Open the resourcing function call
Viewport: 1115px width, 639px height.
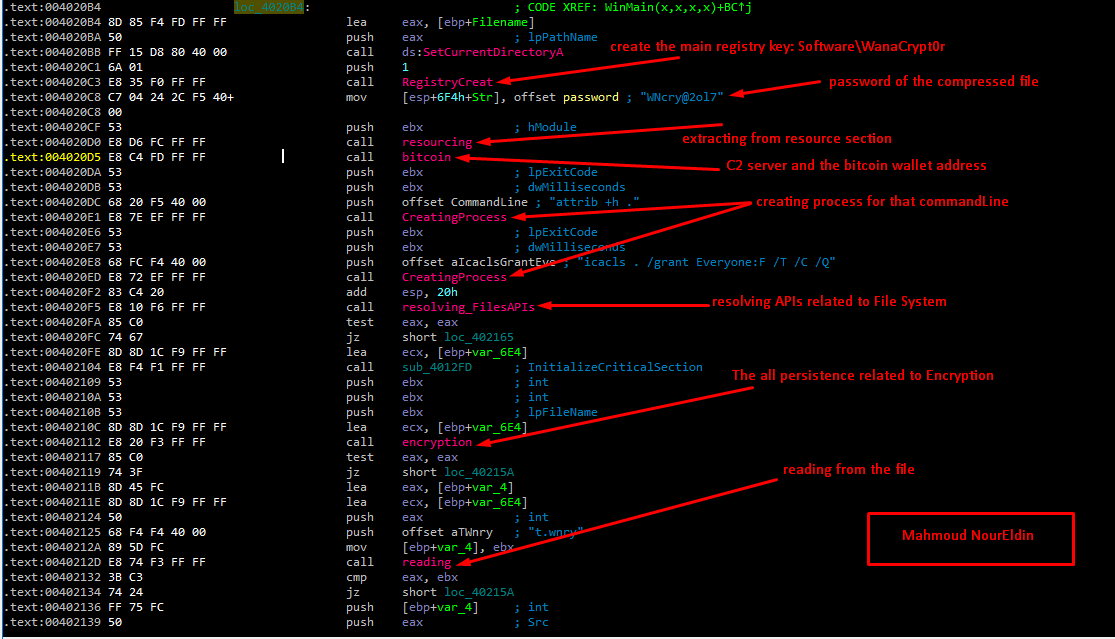coord(437,142)
